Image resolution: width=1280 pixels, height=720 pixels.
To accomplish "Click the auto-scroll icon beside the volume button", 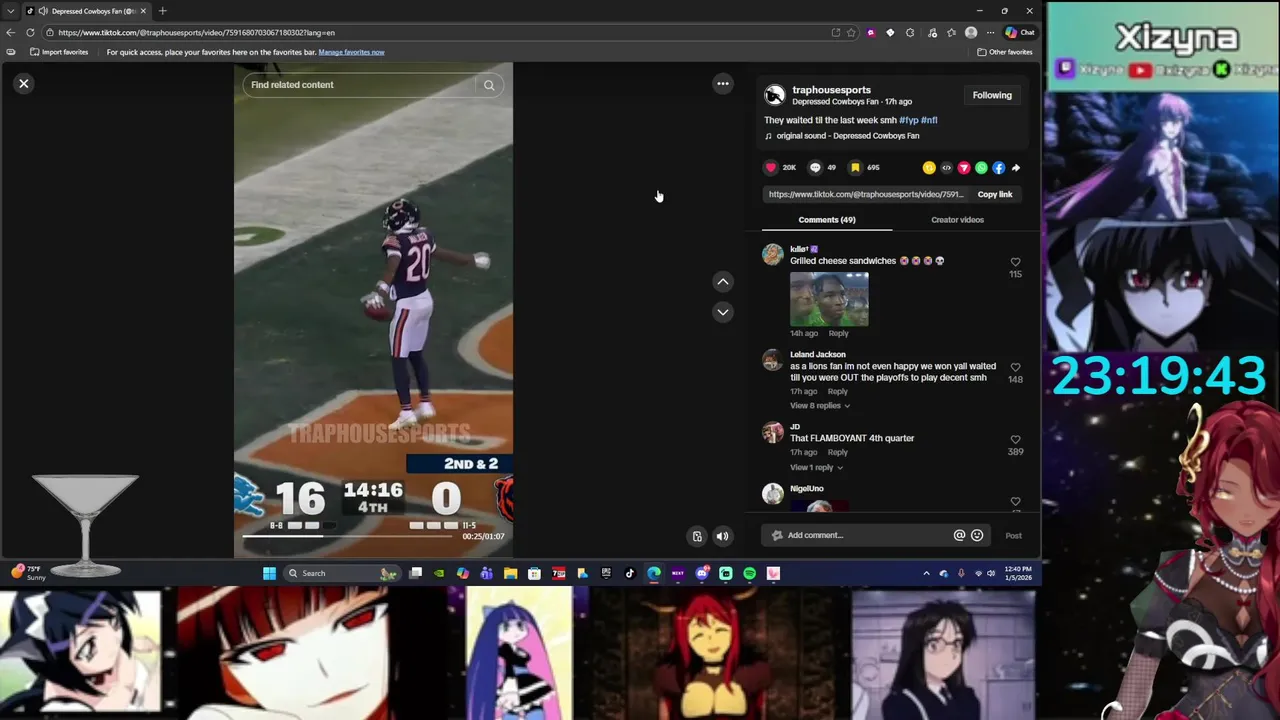I will tap(697, 536).
